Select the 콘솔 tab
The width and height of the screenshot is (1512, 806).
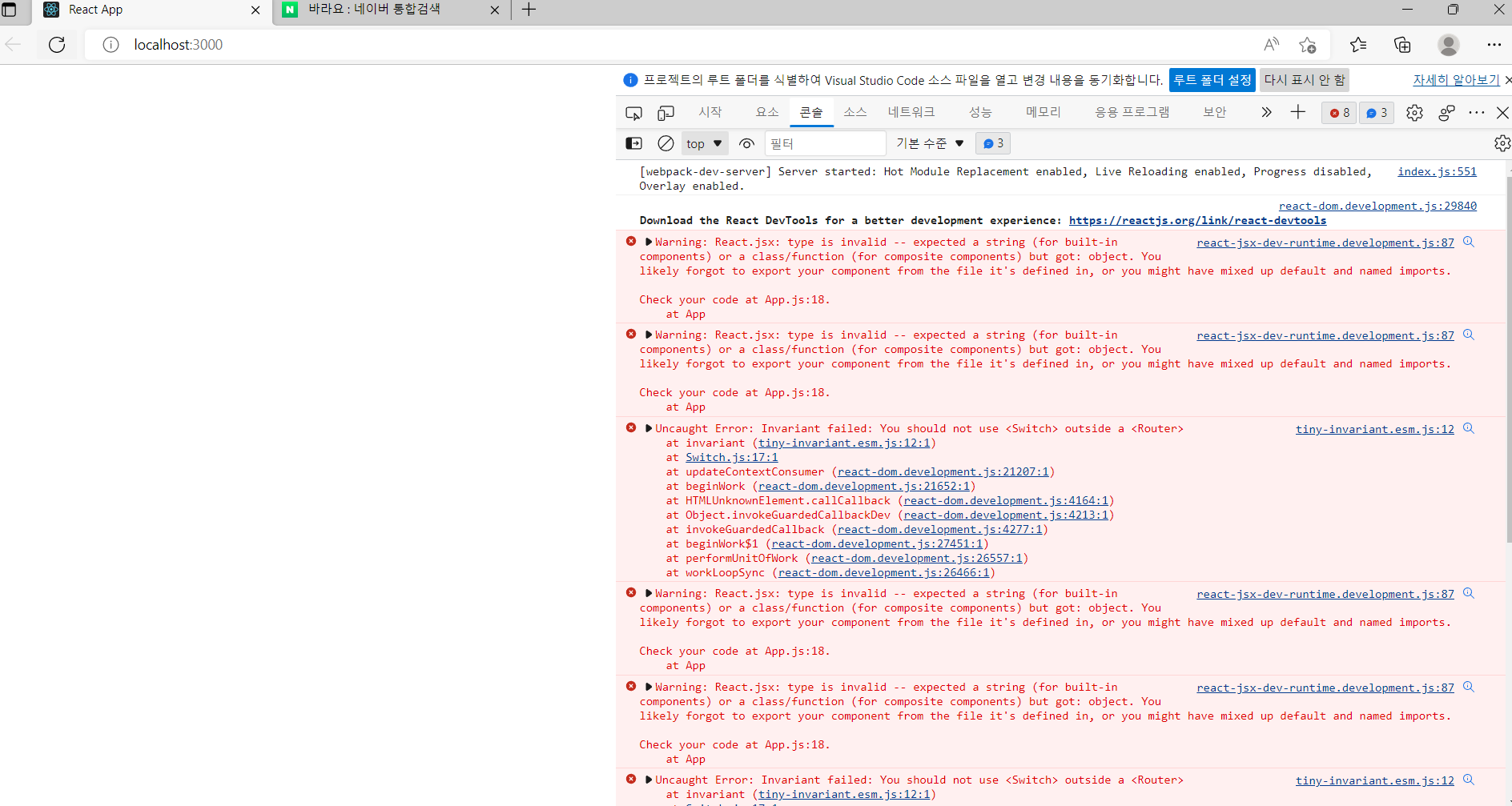click(x=811, y=112)
